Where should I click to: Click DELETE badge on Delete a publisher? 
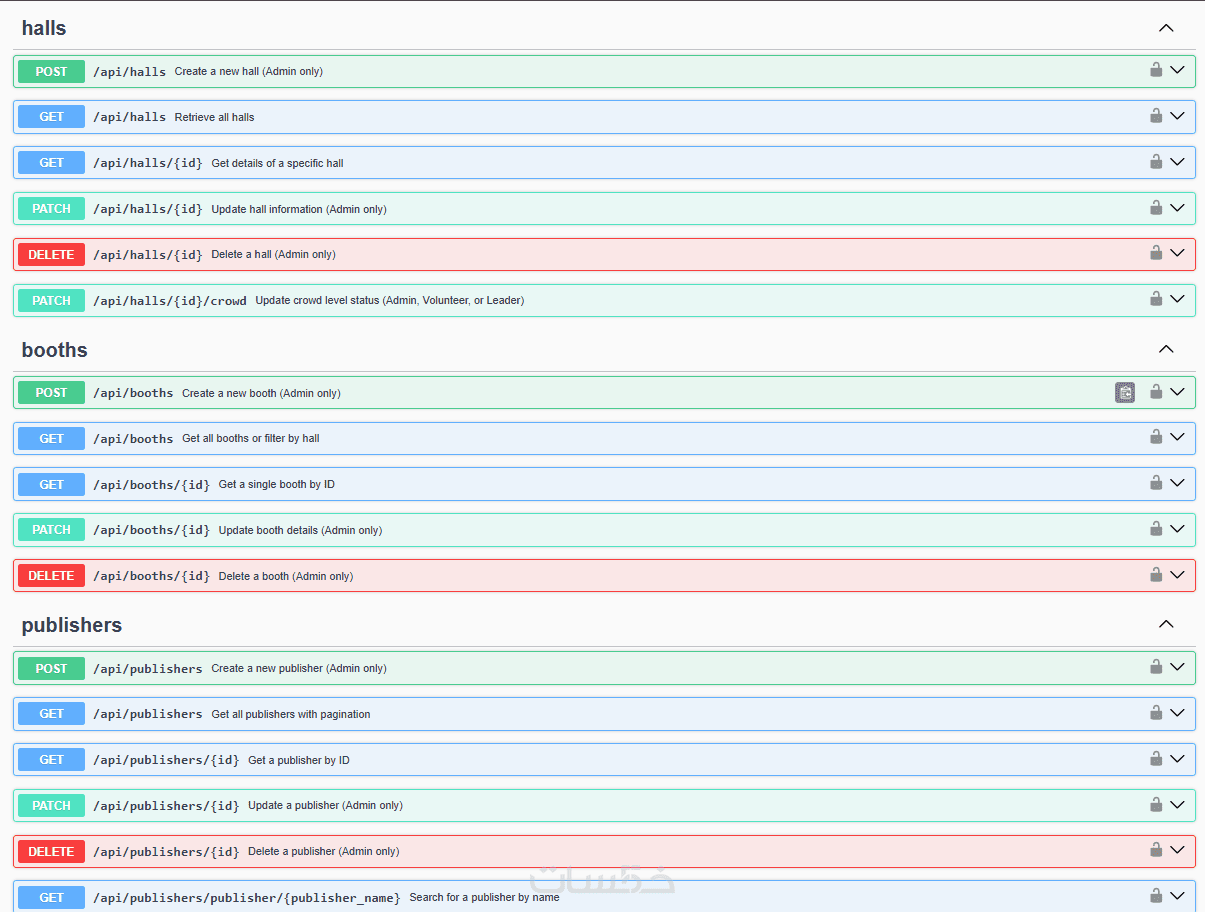(x=51, y=851)
